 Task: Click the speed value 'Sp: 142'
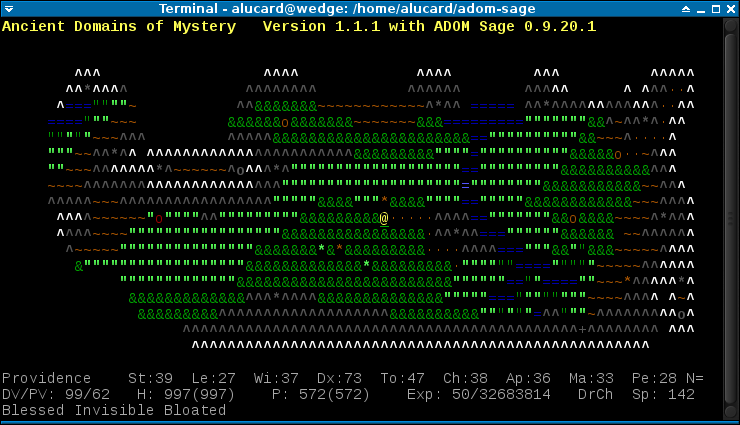[x=663, y=394]
